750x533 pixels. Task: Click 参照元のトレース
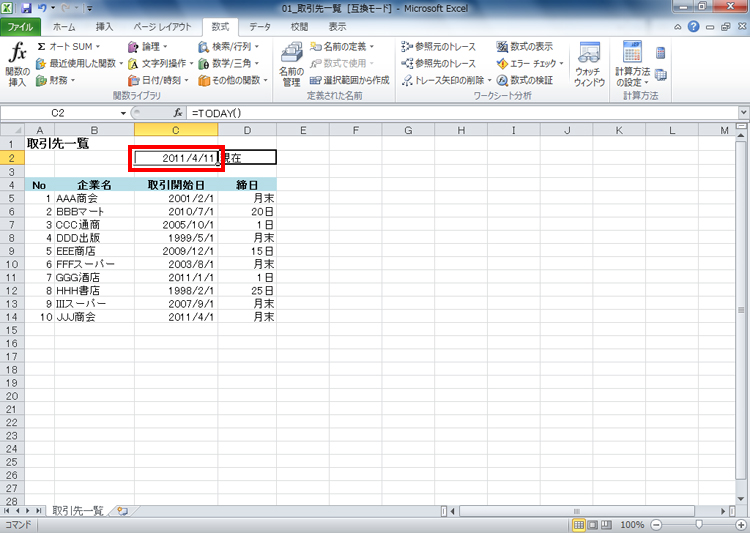pyautogui.click(x=439, y=46)
